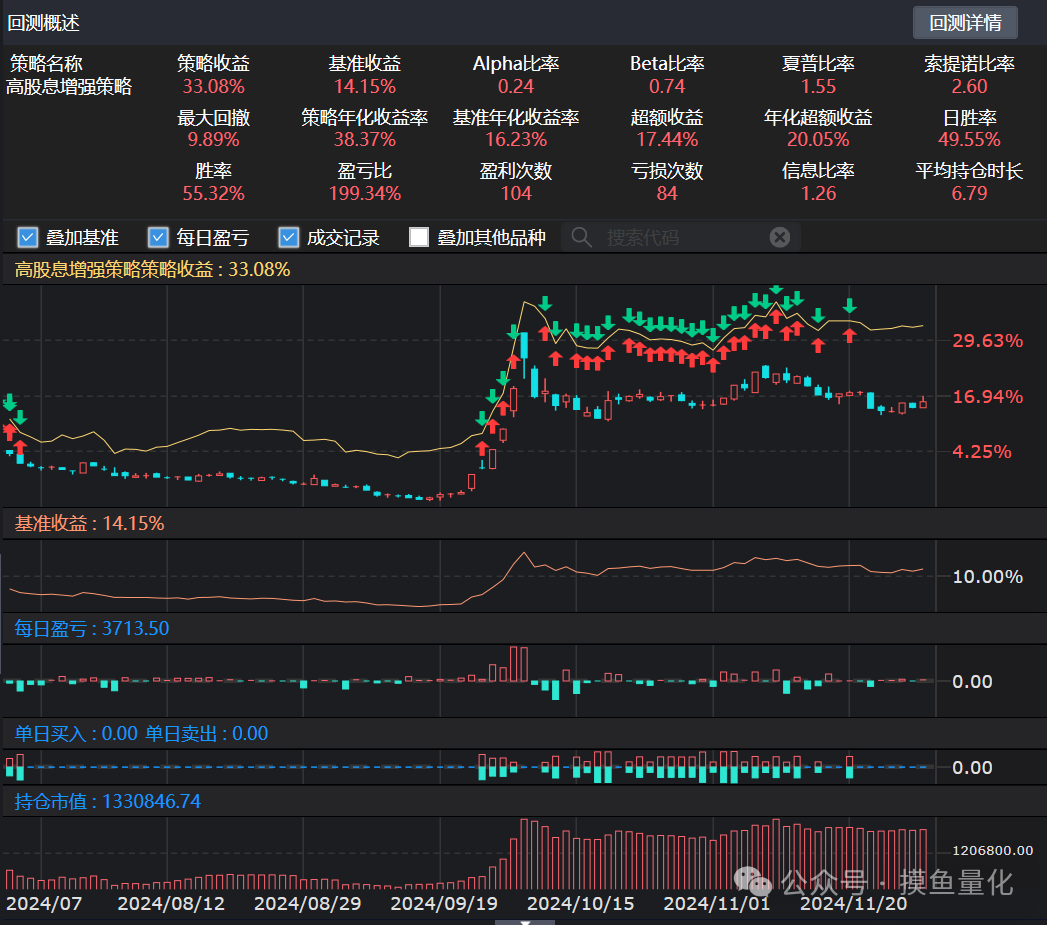Click the rightmost red buy arrow on chart
This screenshot has height=925, width=1047.
tap(850, 333)
